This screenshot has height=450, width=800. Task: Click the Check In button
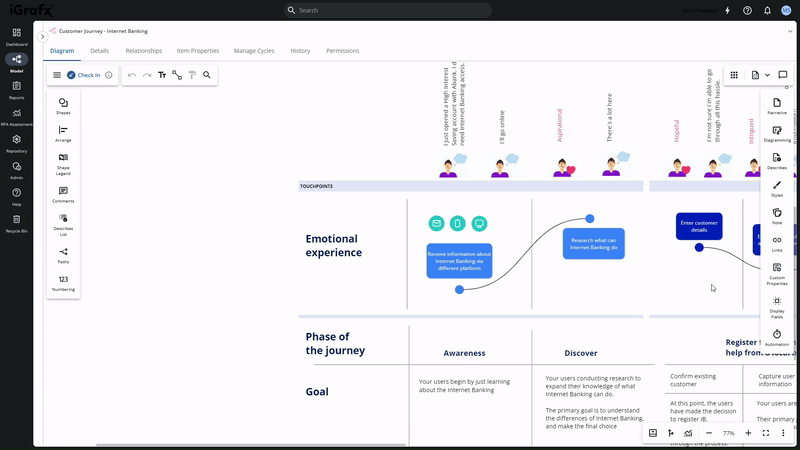(x=84, y=75)
